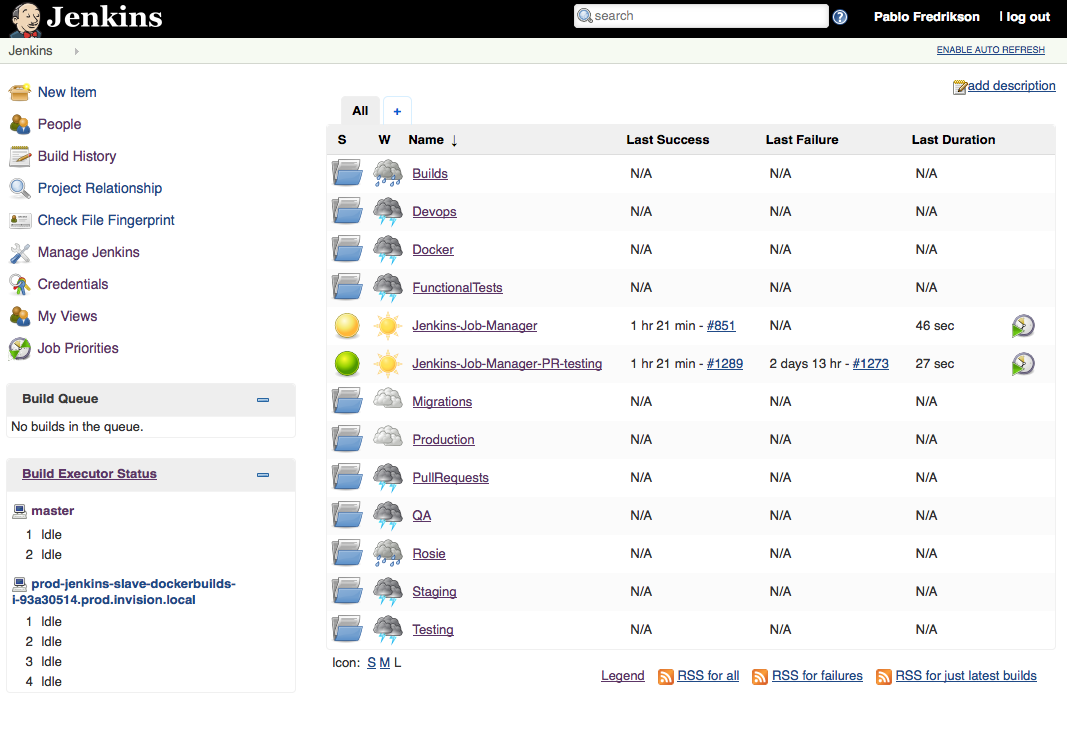This screenshot has height=734, width=1067.
Task: Open the prod-jenkins-slave-dockerbuilds node
Action: tap(124, 592)
